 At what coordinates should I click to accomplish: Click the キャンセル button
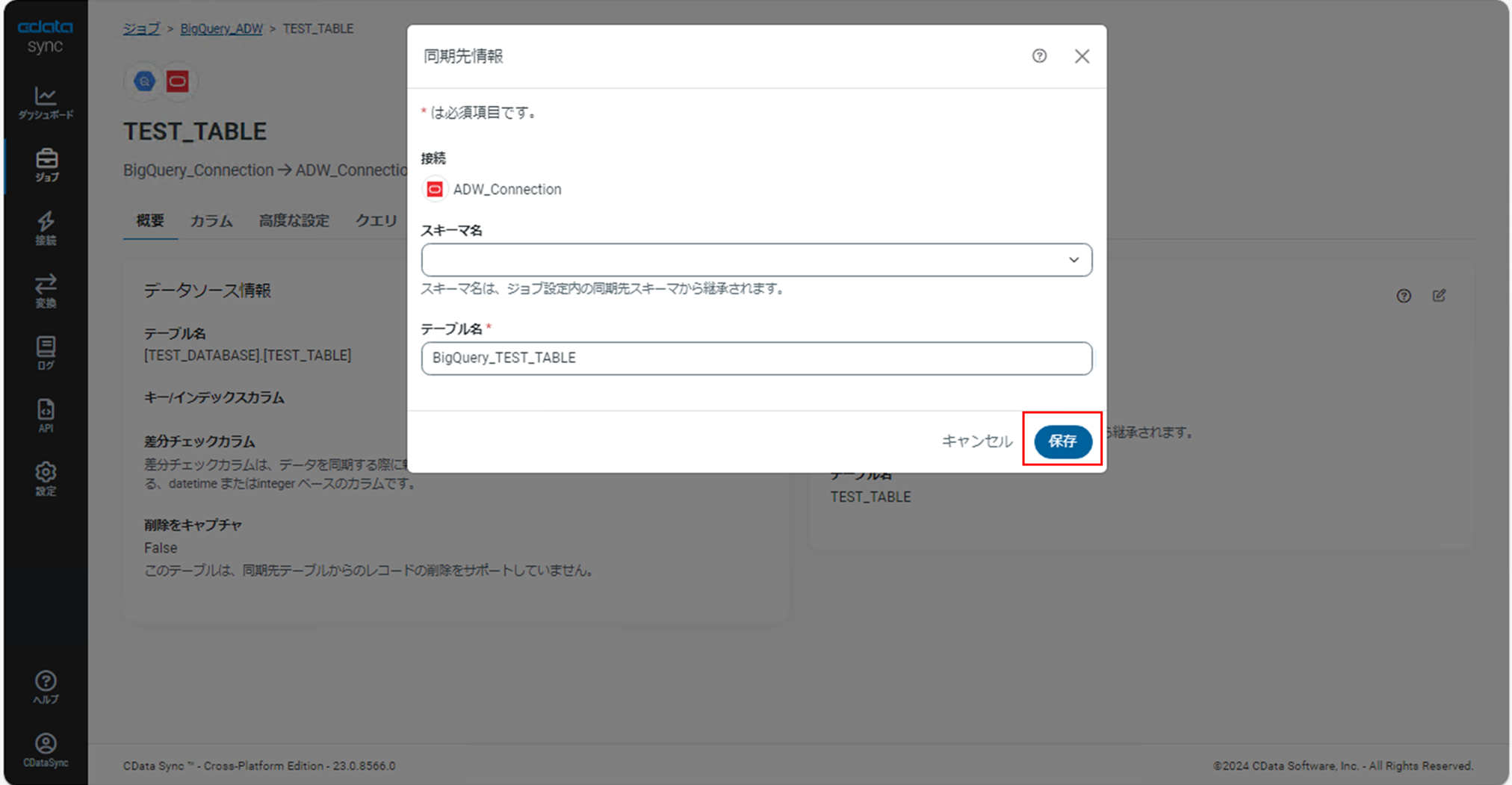(976, 441)
